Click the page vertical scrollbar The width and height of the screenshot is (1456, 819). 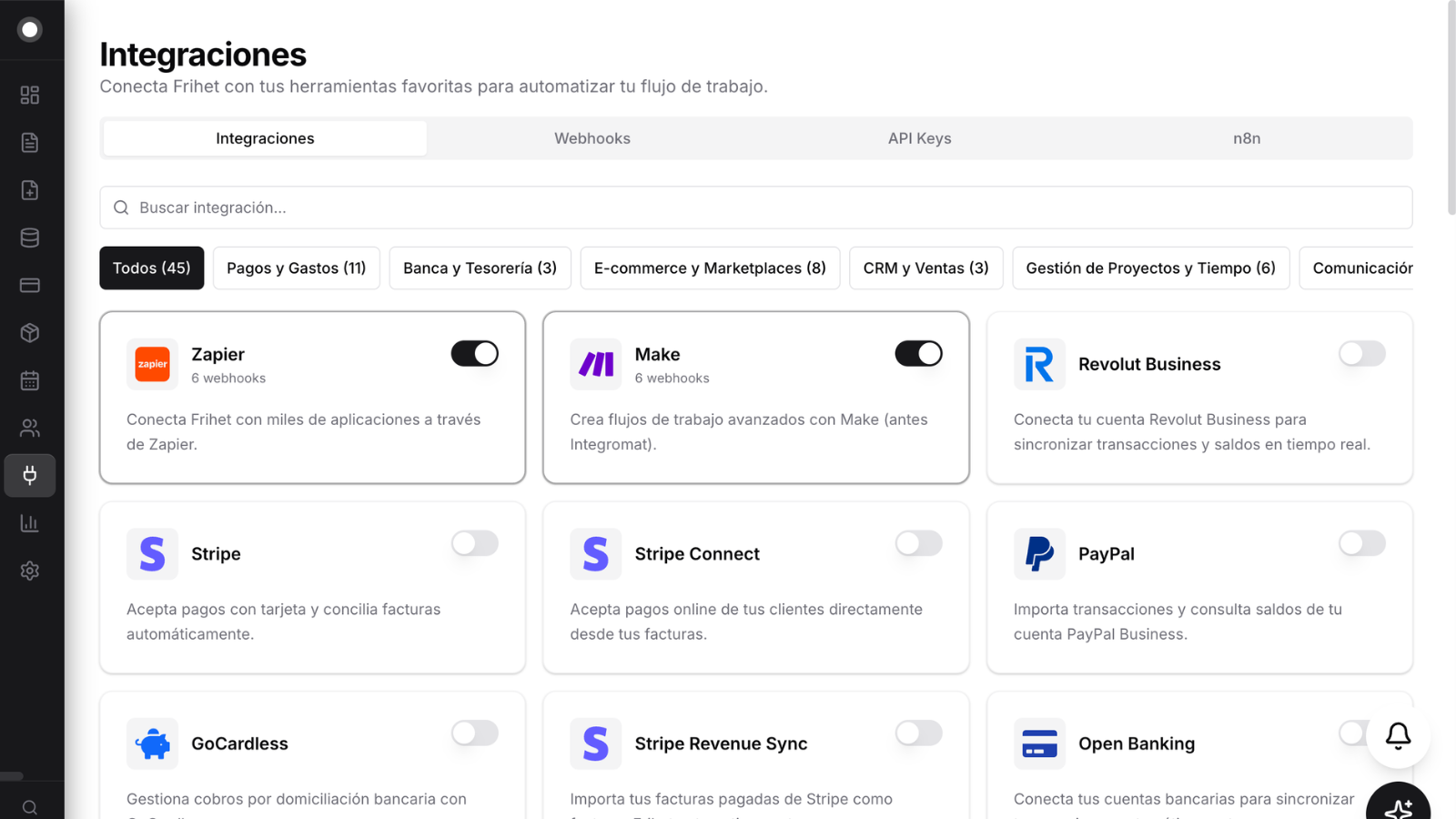pyautogui.click(x=1451, y=109)
